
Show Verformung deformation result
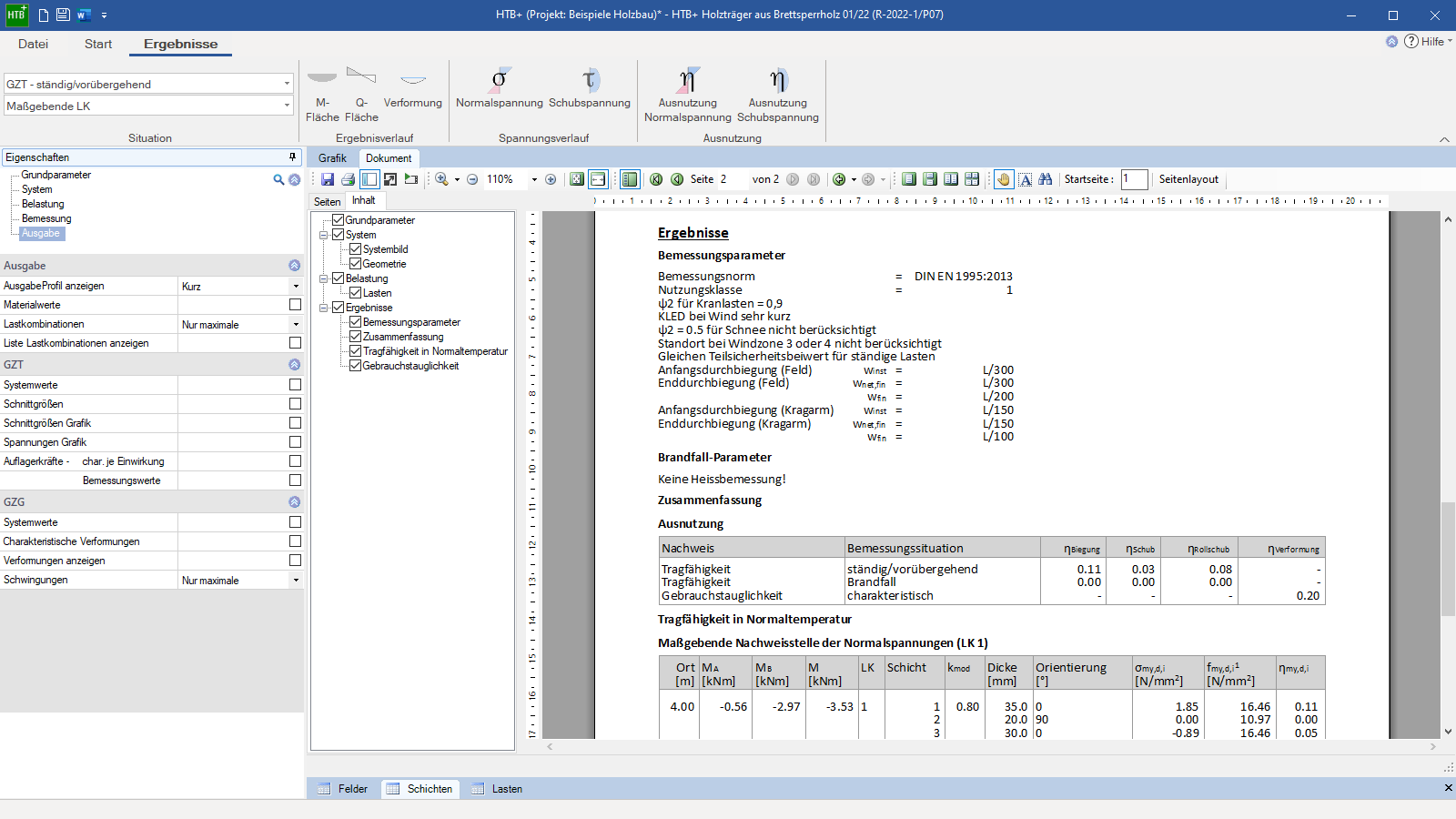[x=413, y=87]
